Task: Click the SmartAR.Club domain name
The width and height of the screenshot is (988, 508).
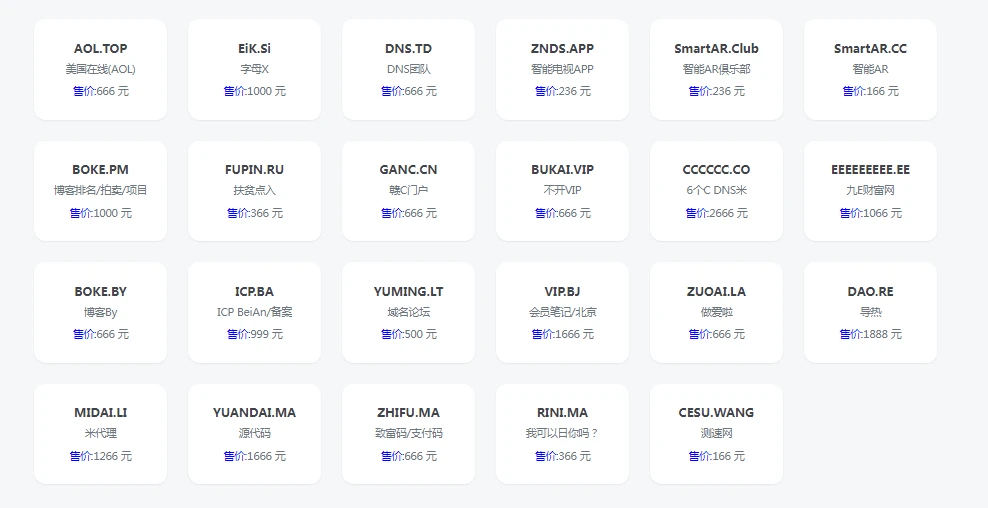Action: coord(716,49)
